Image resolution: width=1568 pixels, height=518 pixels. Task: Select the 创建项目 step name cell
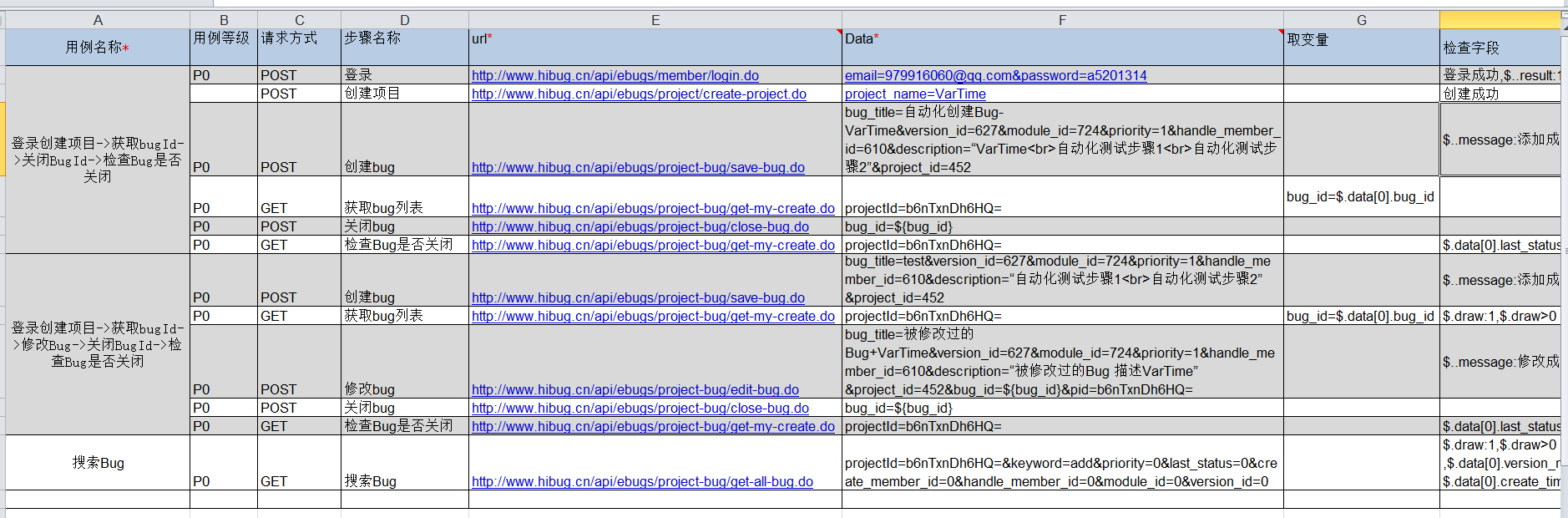(404, 94)
